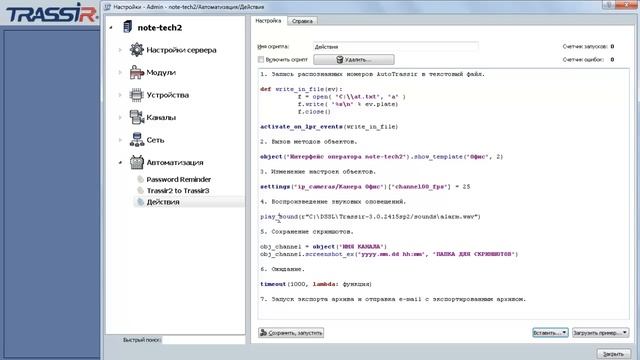640x360 pixels.
Task: Switch to the Справка tab
Action: coord(302,21)
